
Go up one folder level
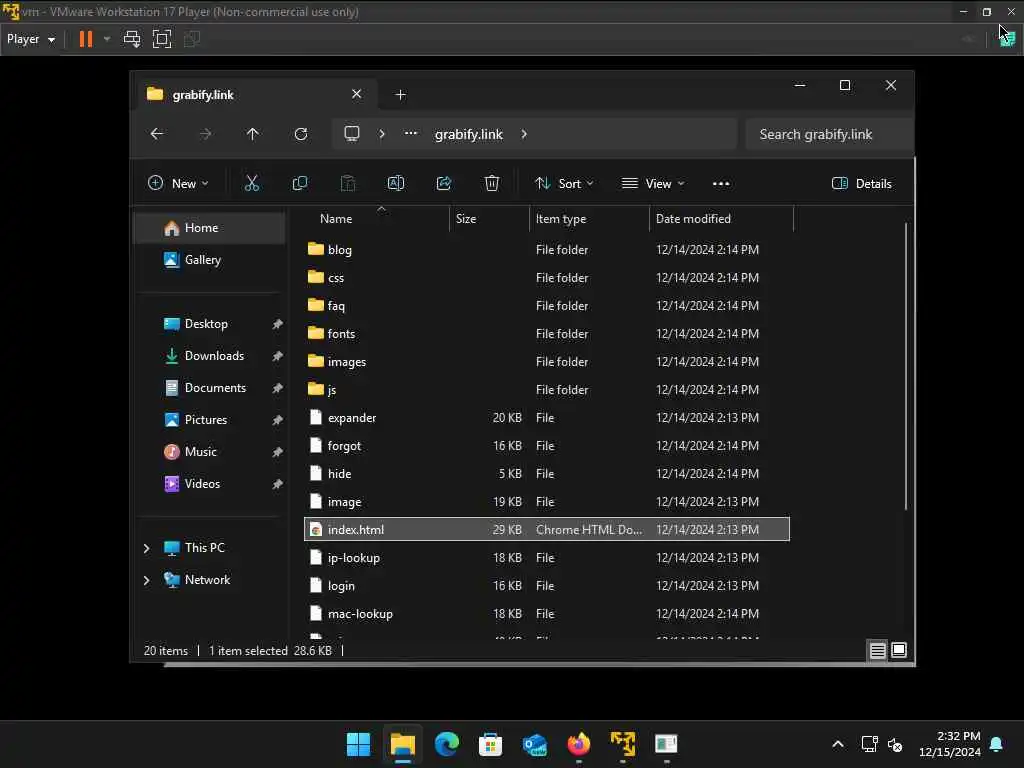pyautogui.click(x=253, y=134)
